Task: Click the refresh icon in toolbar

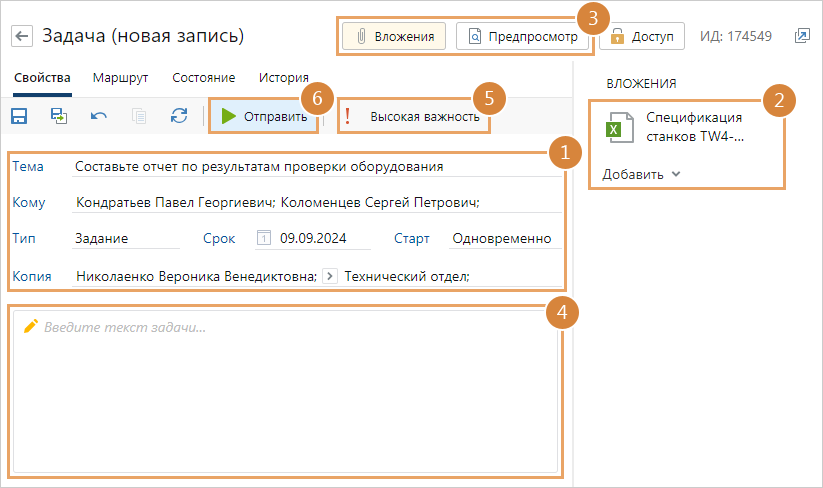Action: click(x=179, y=116)
